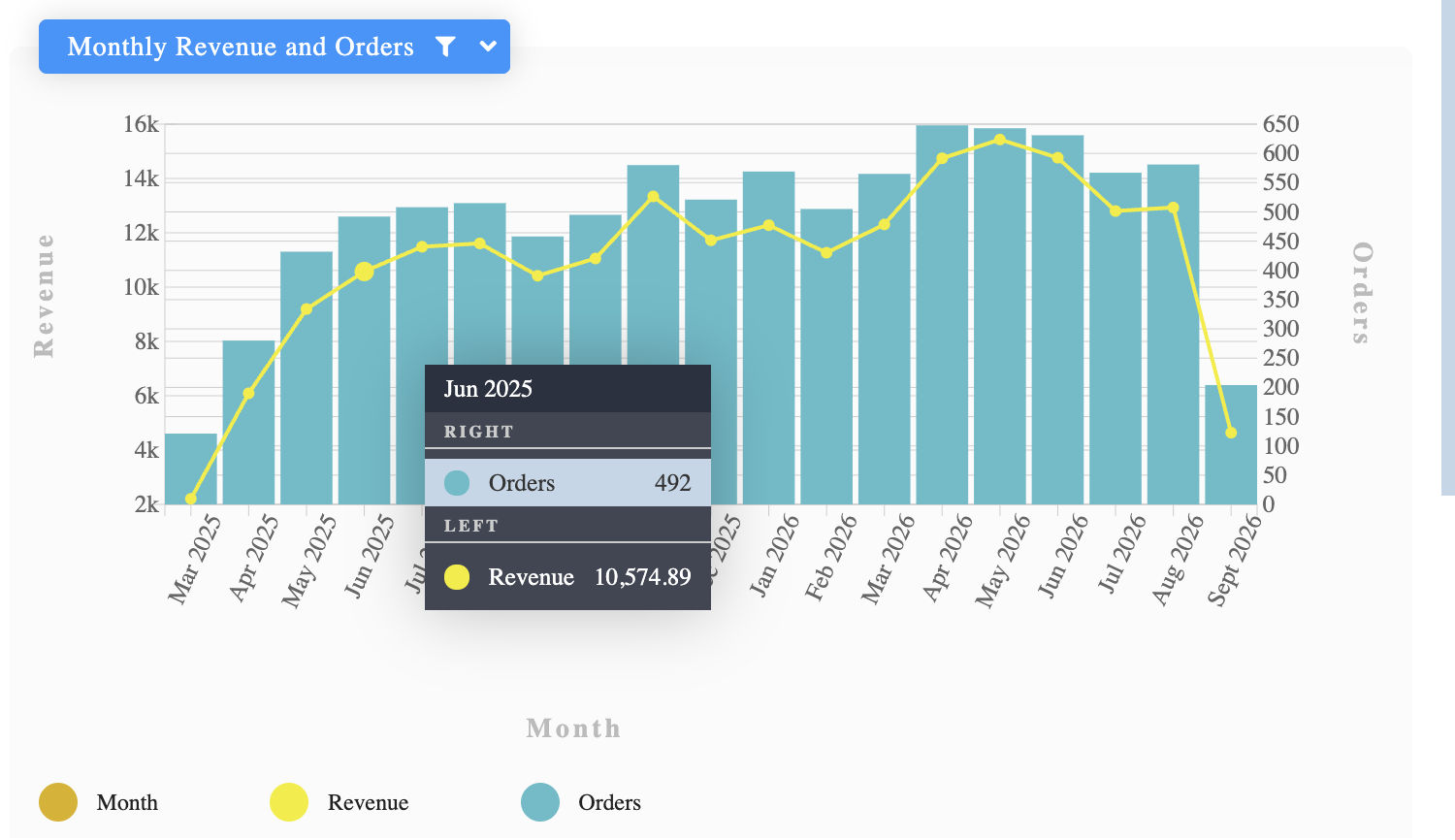
Task: Click the Revenue 10,574.89 tooltip row
Action: [567, 577]
